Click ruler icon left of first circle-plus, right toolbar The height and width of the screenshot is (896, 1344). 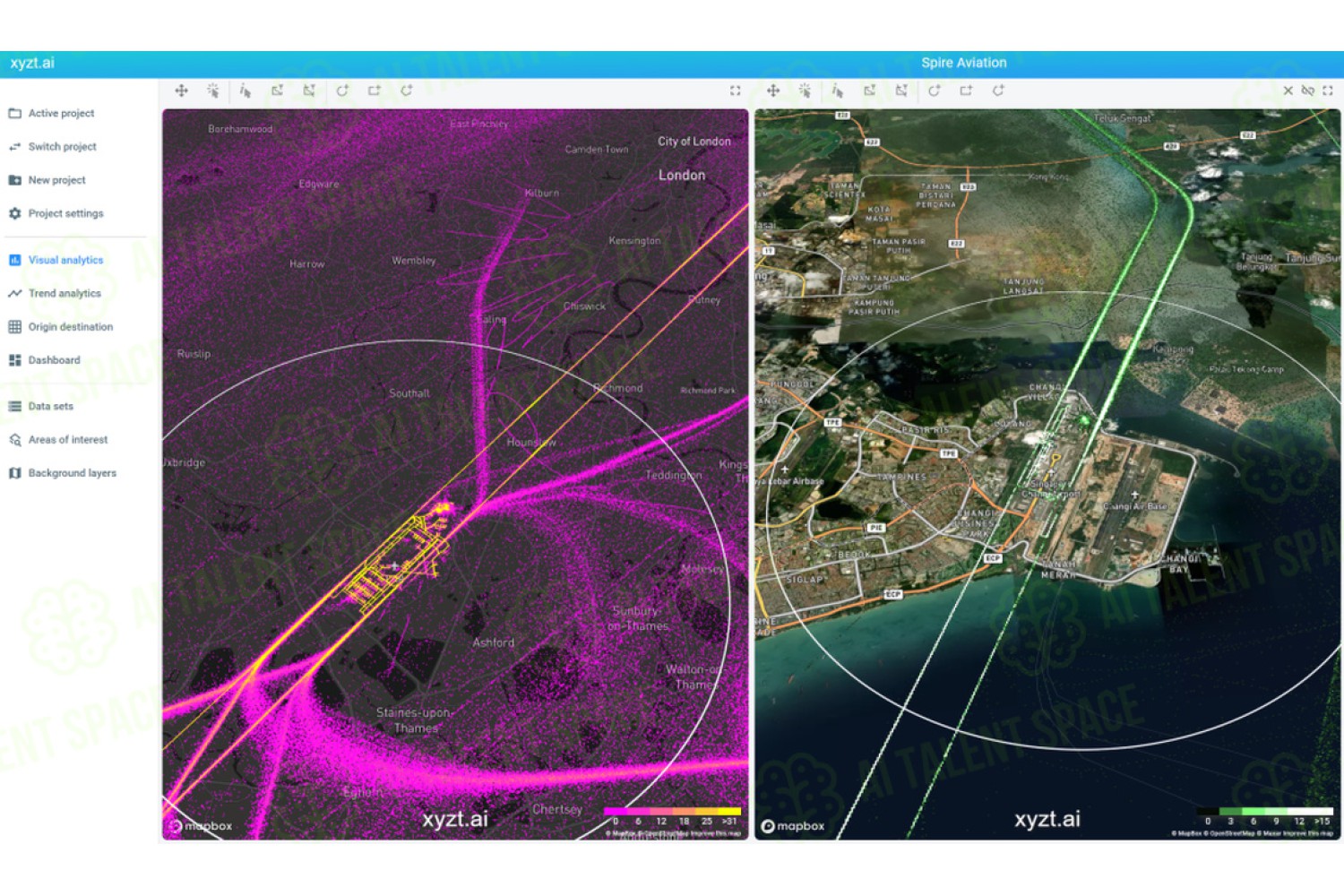click(x=901, y=90)
